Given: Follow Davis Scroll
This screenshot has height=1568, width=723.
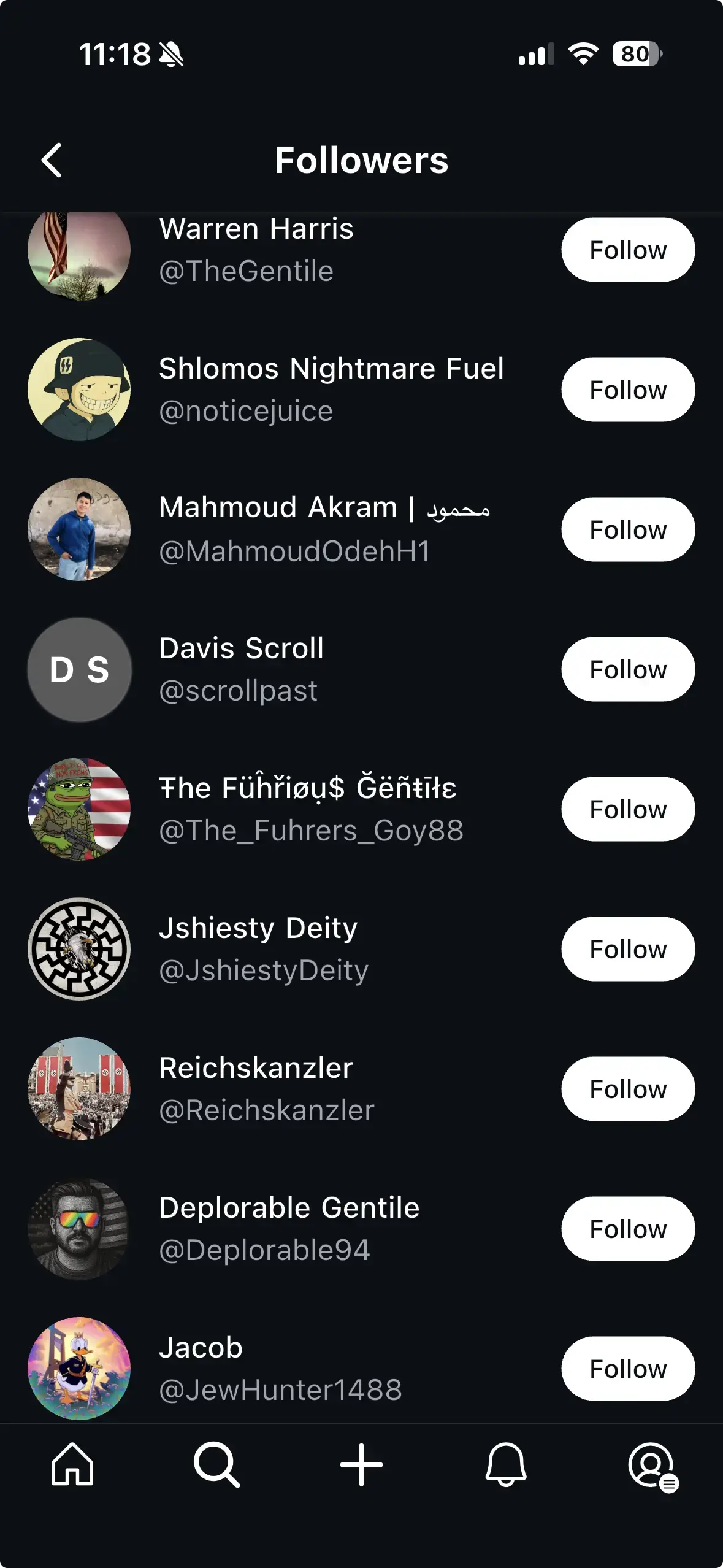Looking at the screenshot, I should pyautogui.click(x=628, y=669).
